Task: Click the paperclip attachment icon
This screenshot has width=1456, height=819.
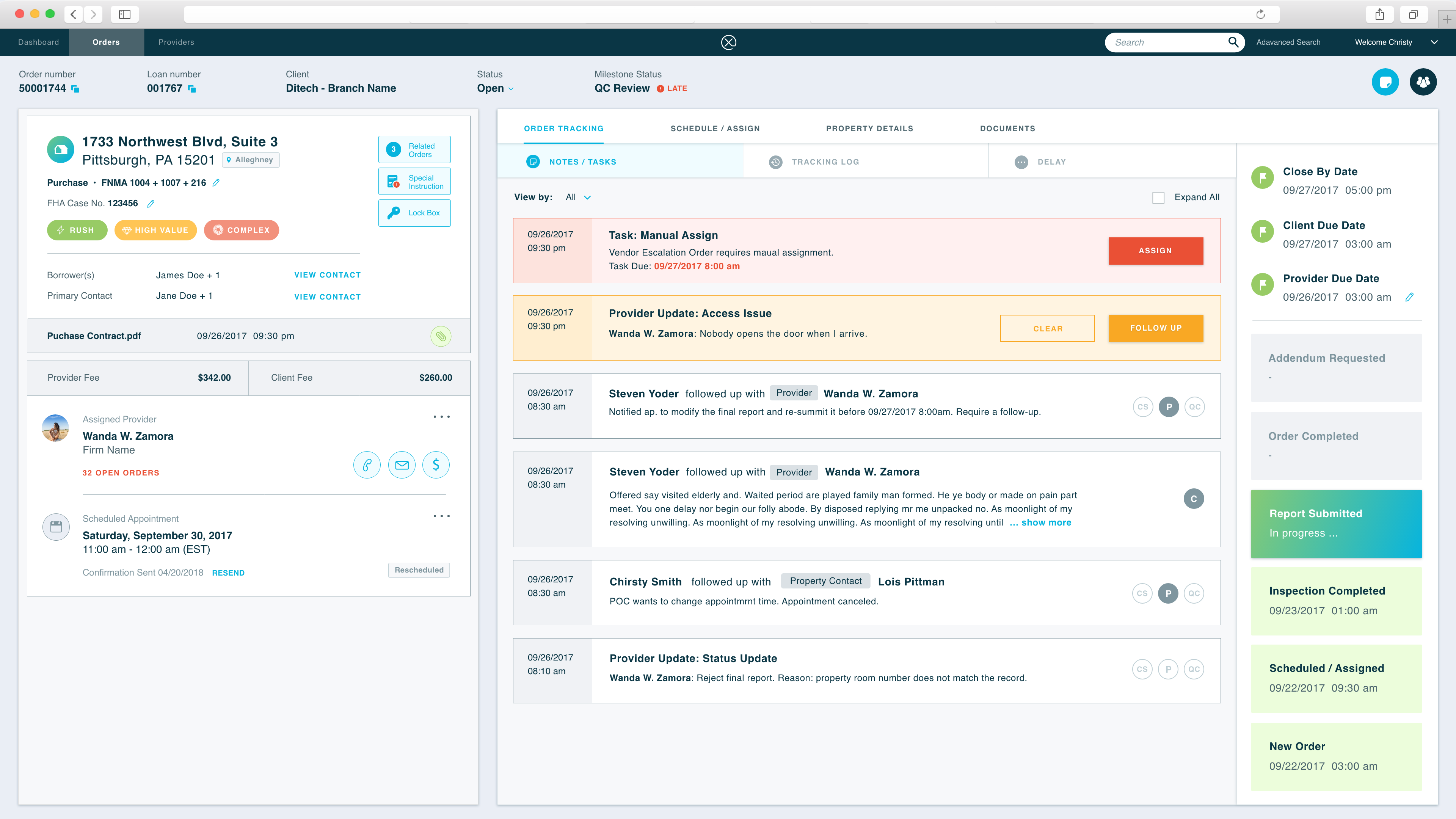Action: coord(441,336)
